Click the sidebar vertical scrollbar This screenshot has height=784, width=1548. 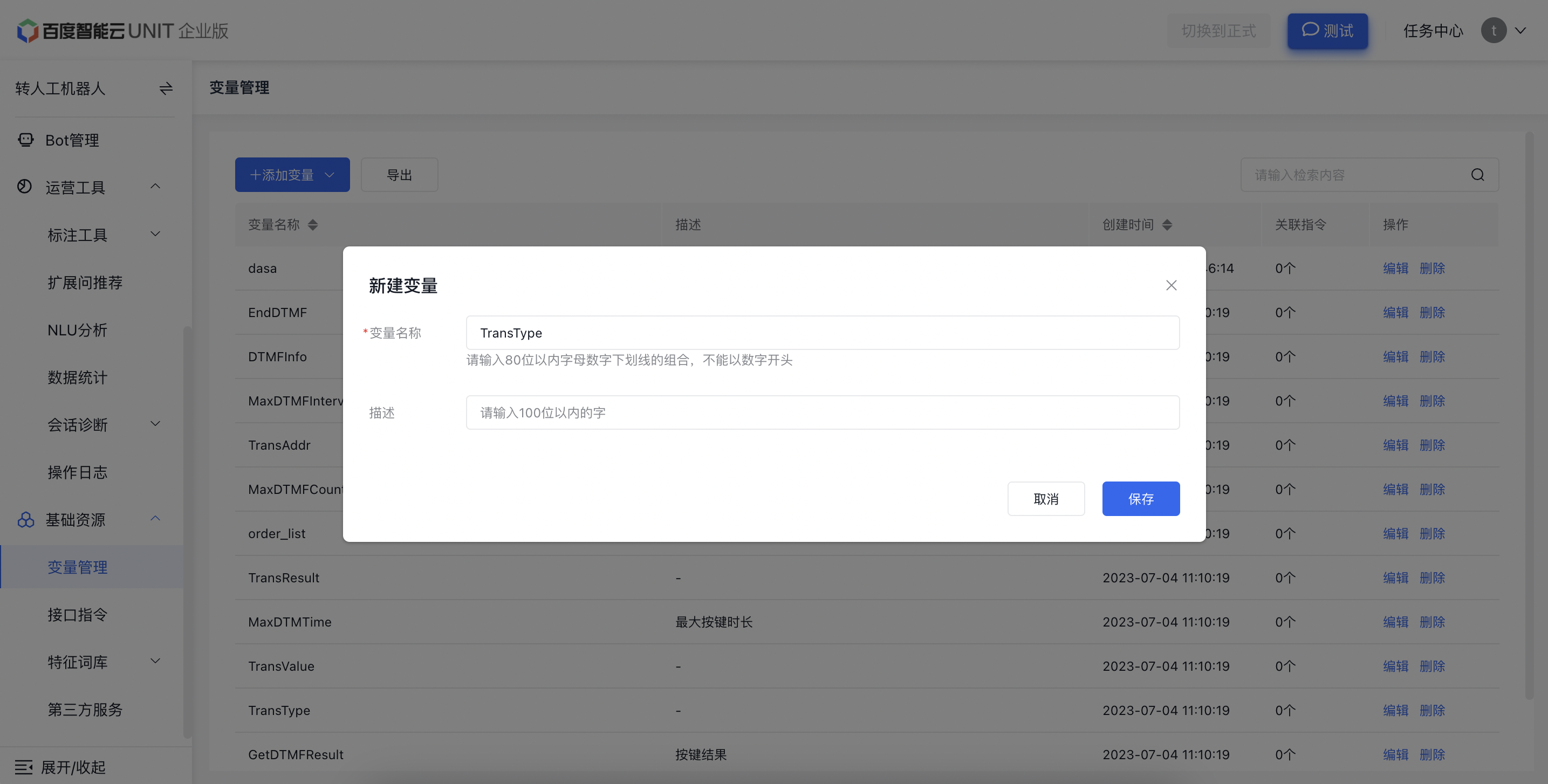click(x=187, y=532)
